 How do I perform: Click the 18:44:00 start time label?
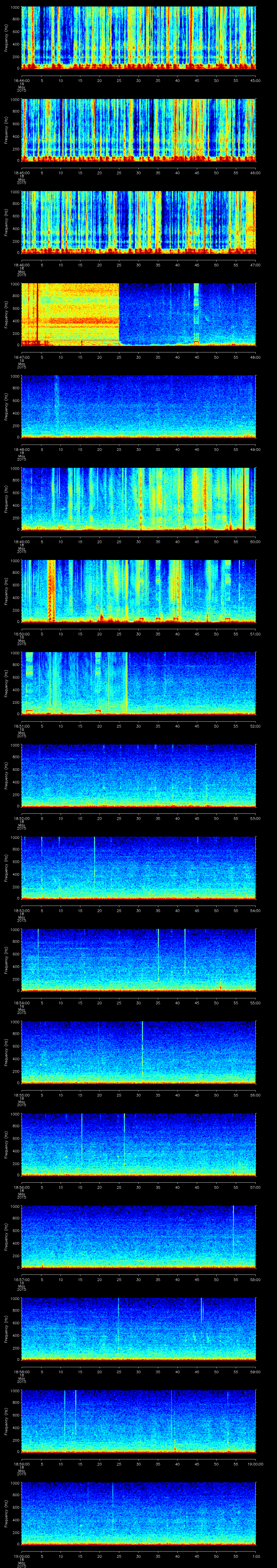[x=22, y=80]
